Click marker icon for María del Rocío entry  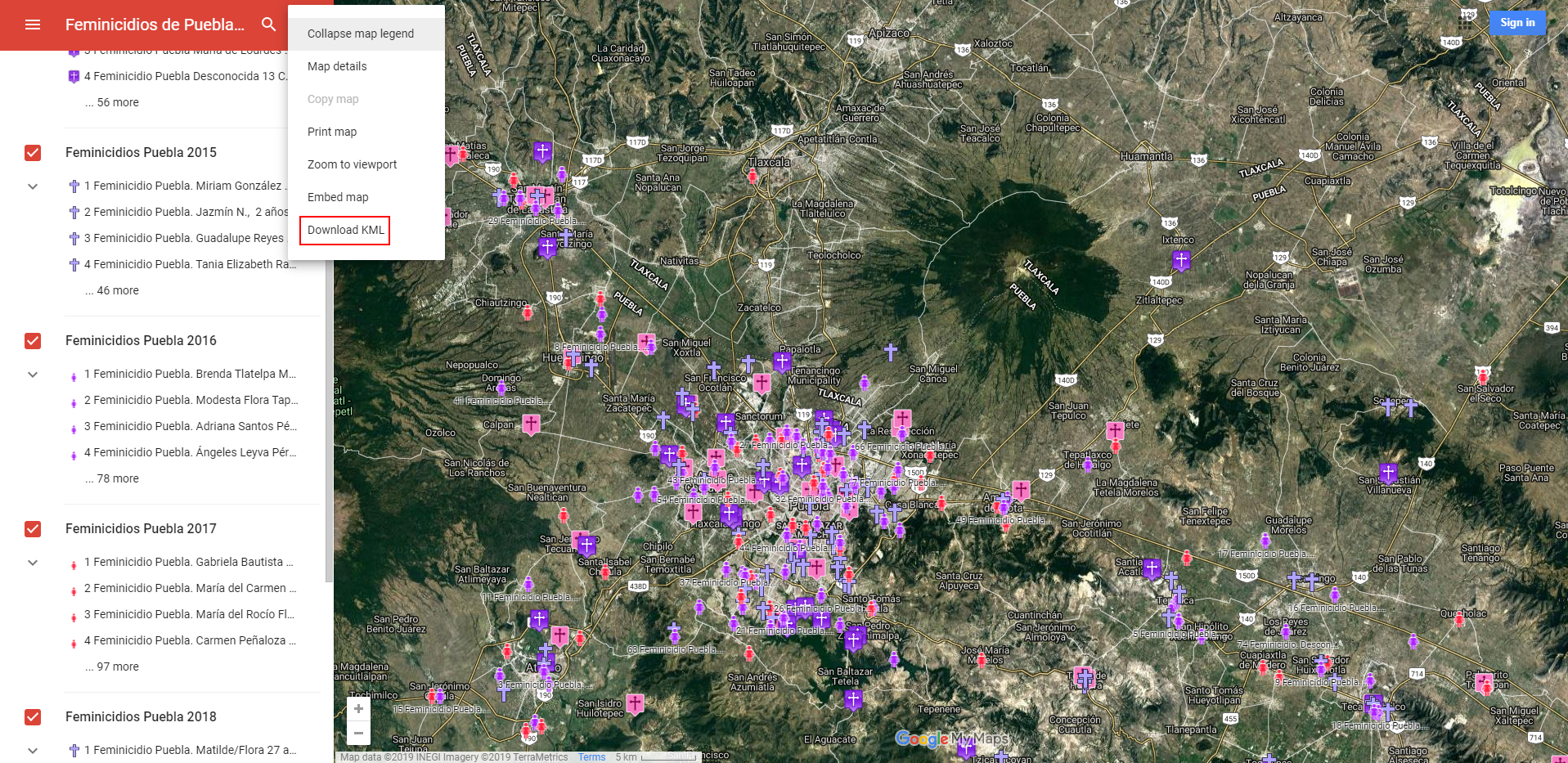pos(74,617)
